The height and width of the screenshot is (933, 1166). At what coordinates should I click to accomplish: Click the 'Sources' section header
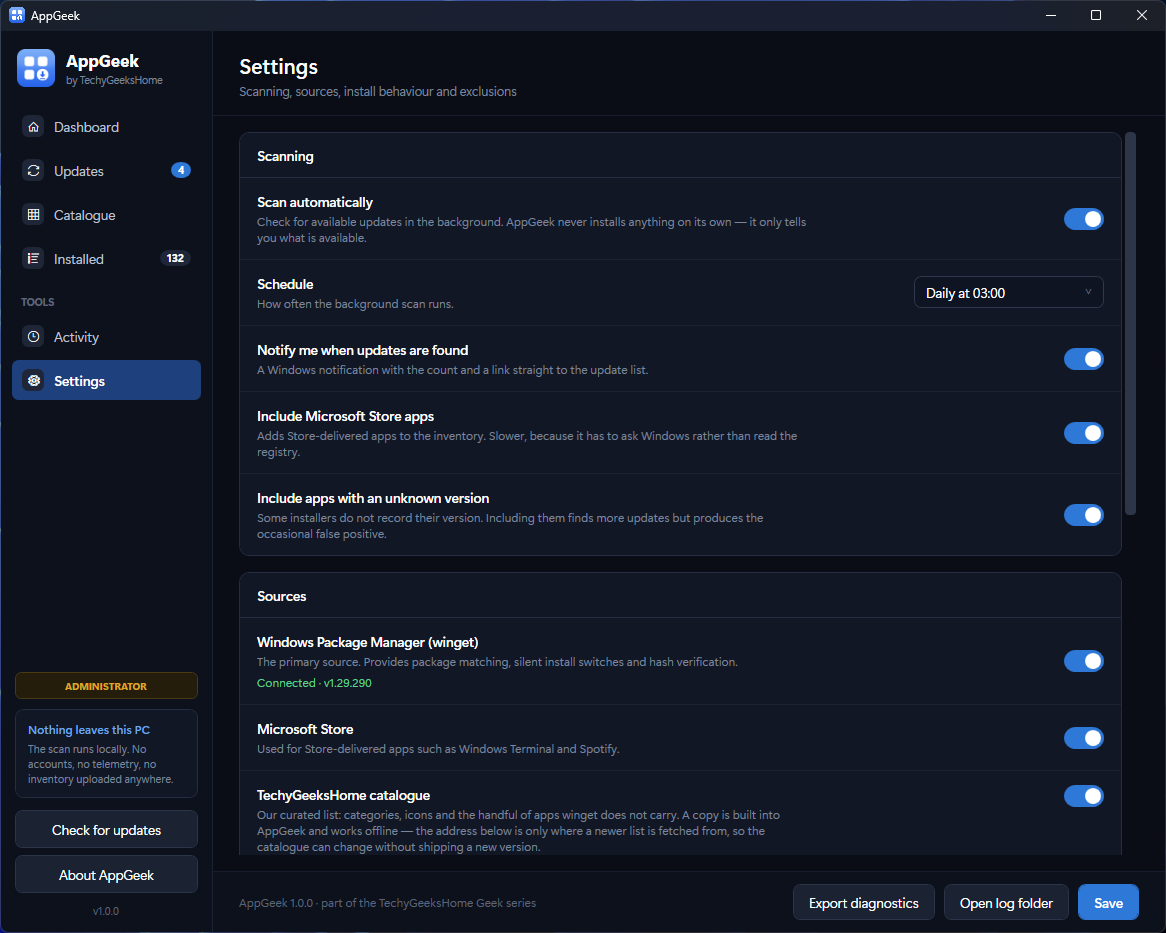281,596
